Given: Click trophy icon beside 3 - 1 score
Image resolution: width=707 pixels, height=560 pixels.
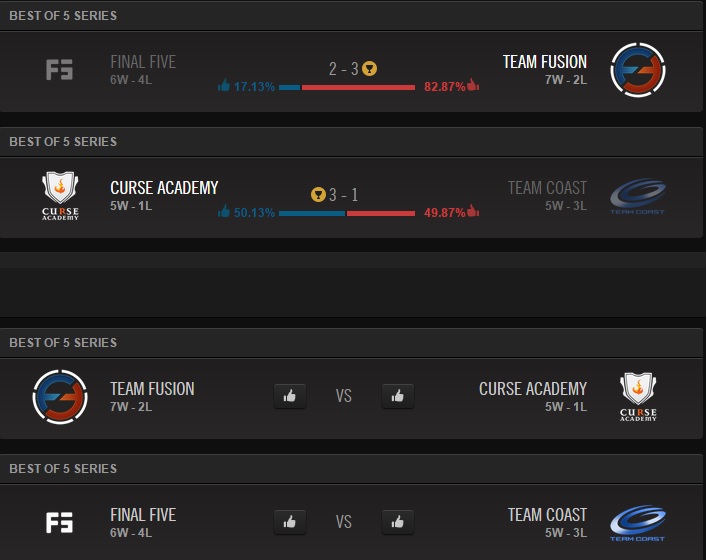Looking at the screenshot, I should click(x=318, y=195).
